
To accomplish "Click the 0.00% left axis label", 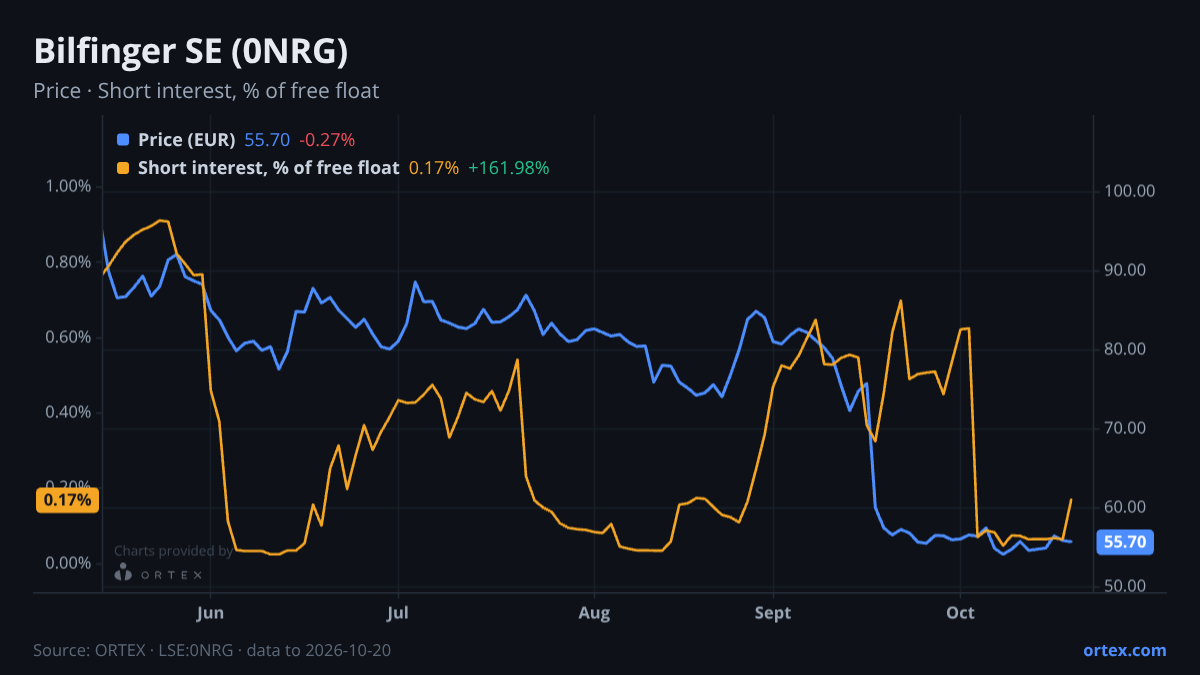I will coord(69,563).
